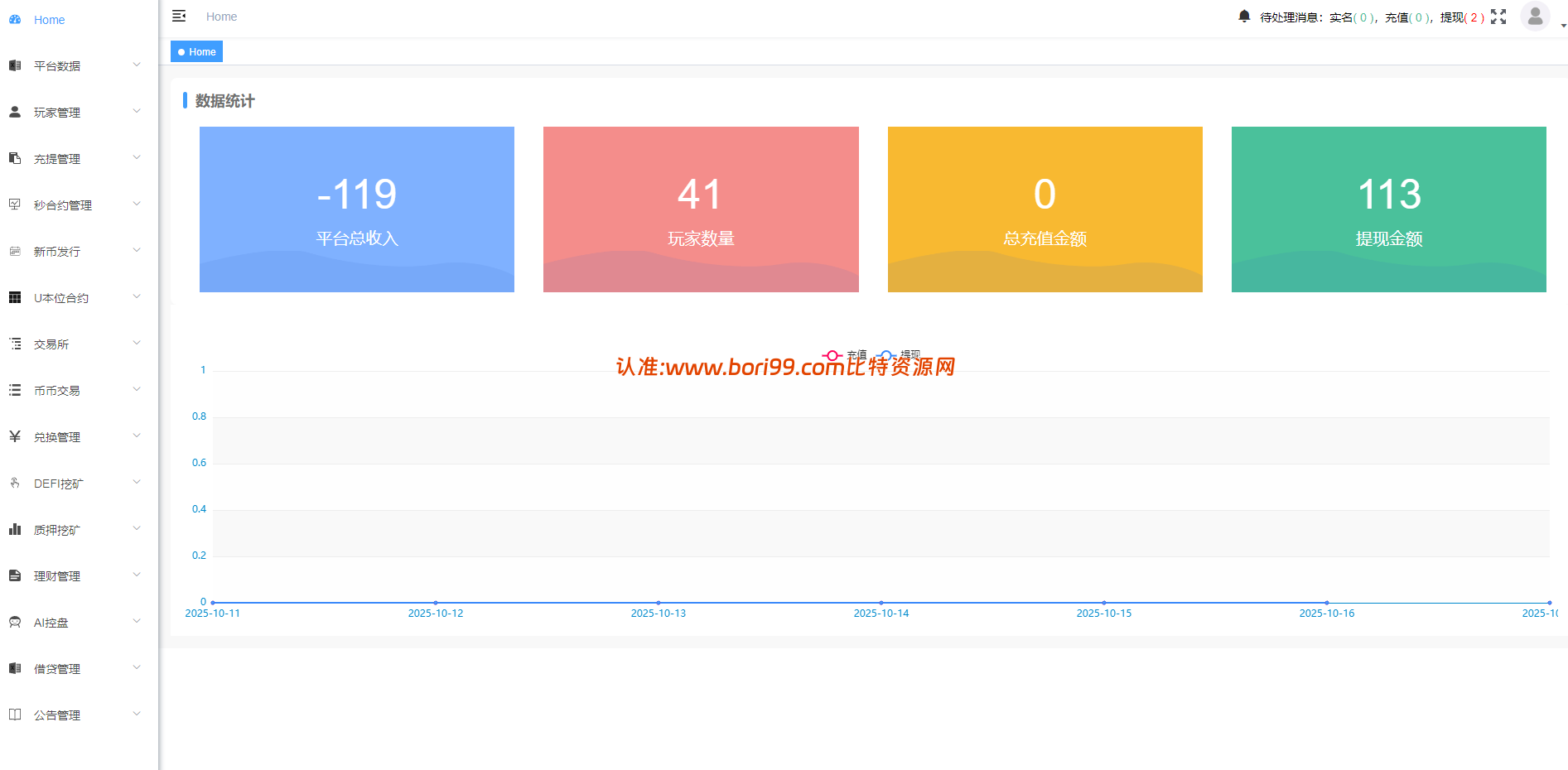Expand the 币币交易 menu chevron
Image resolution: width=1568 pixels, height=770 pixels.
click(137, 389)
